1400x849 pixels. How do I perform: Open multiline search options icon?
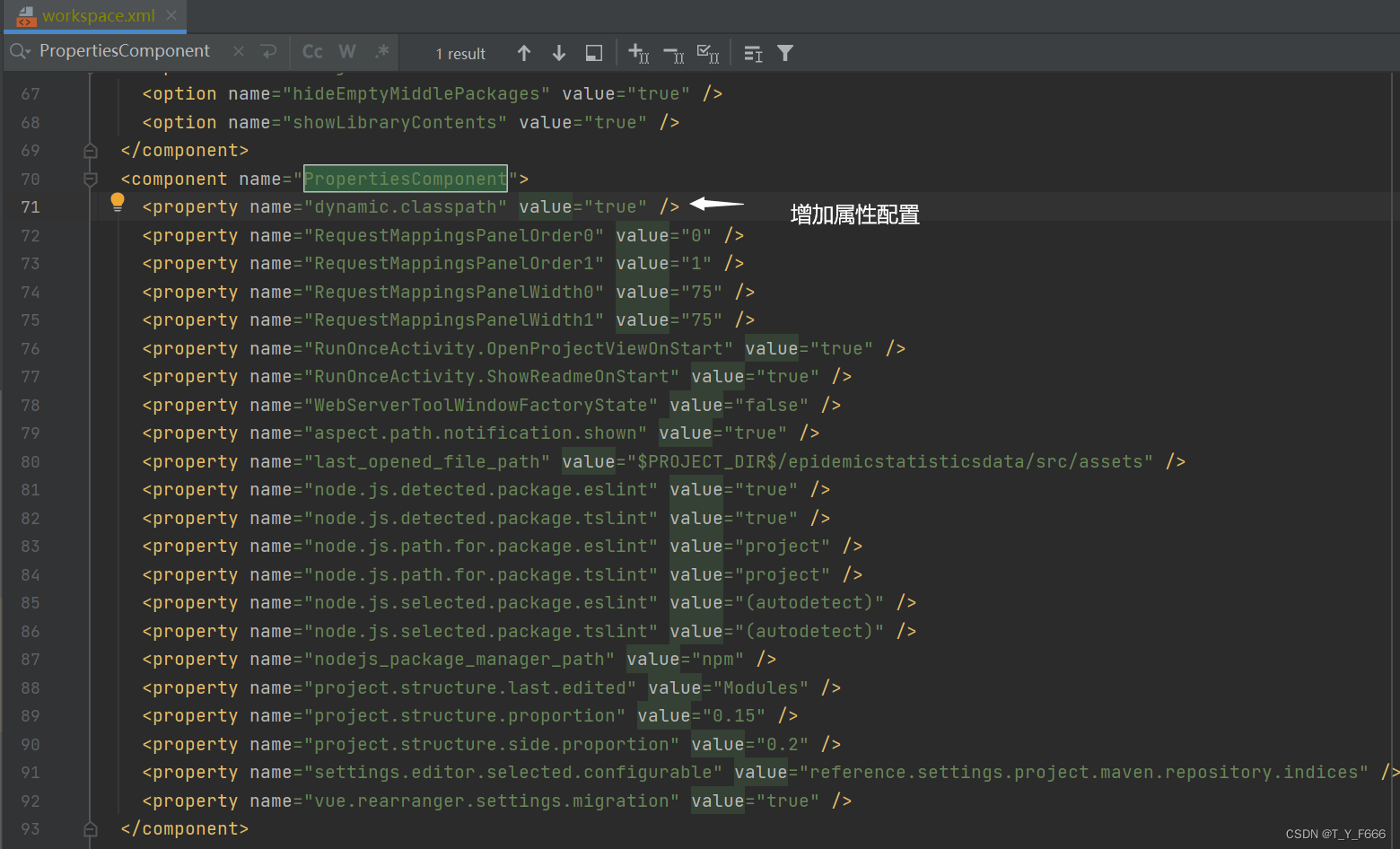(753, 54)
